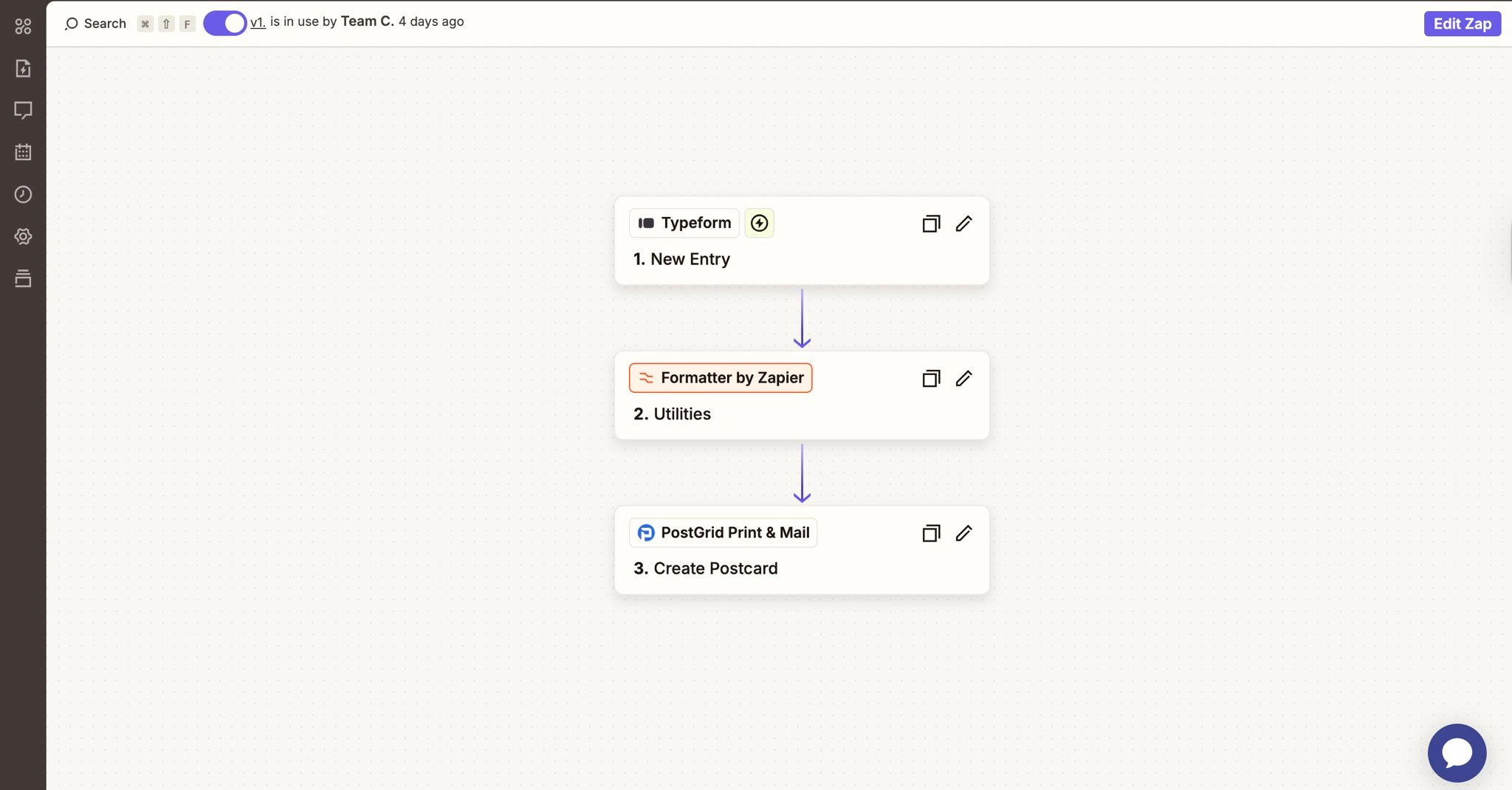
Task: Duplicate the Create Postcard step with the copy icon
Action: point(930,532)
